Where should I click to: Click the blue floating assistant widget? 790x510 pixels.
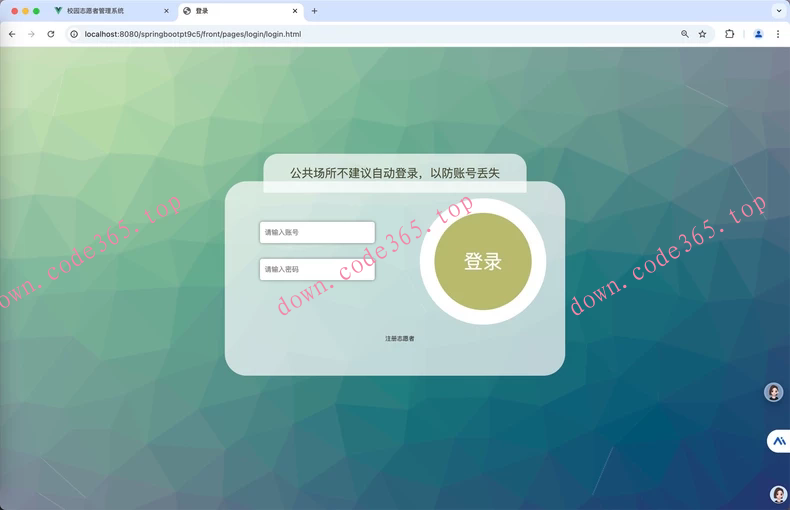778,441
